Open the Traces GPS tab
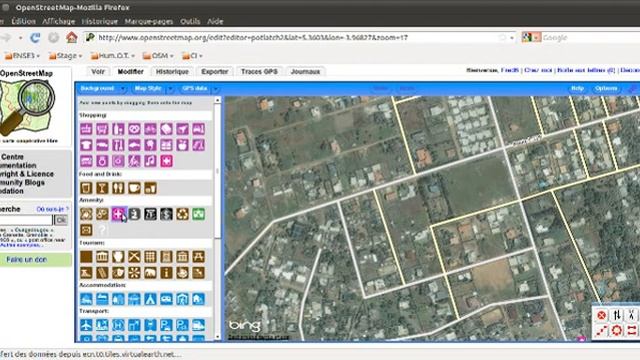The image size is (640, 360). pos(259,71)
